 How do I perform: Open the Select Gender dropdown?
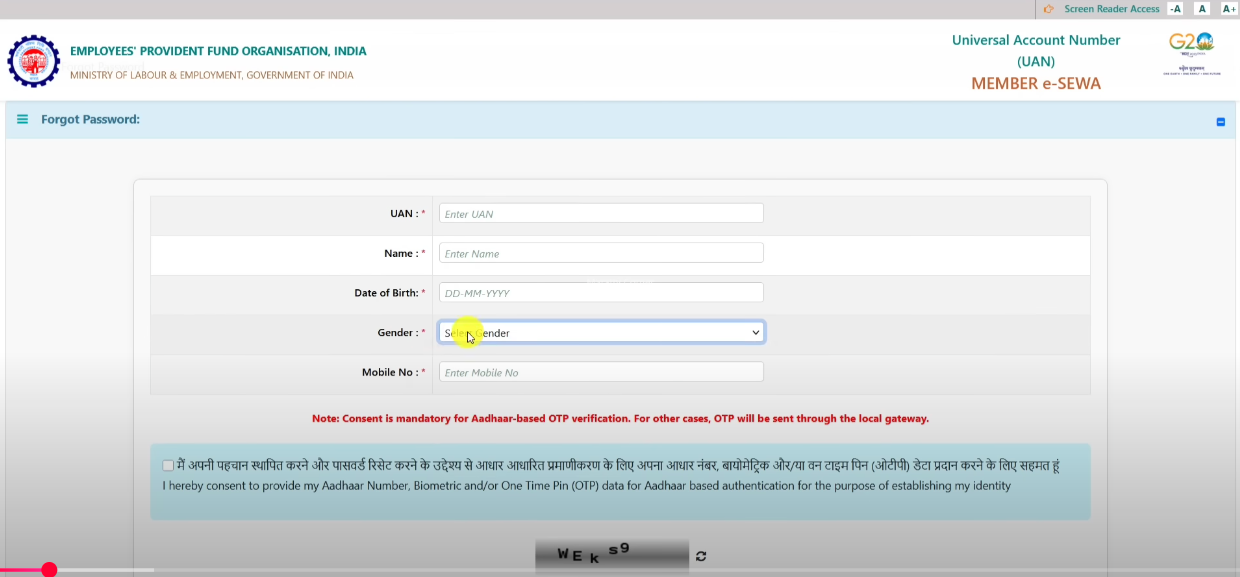click(601, 332)
